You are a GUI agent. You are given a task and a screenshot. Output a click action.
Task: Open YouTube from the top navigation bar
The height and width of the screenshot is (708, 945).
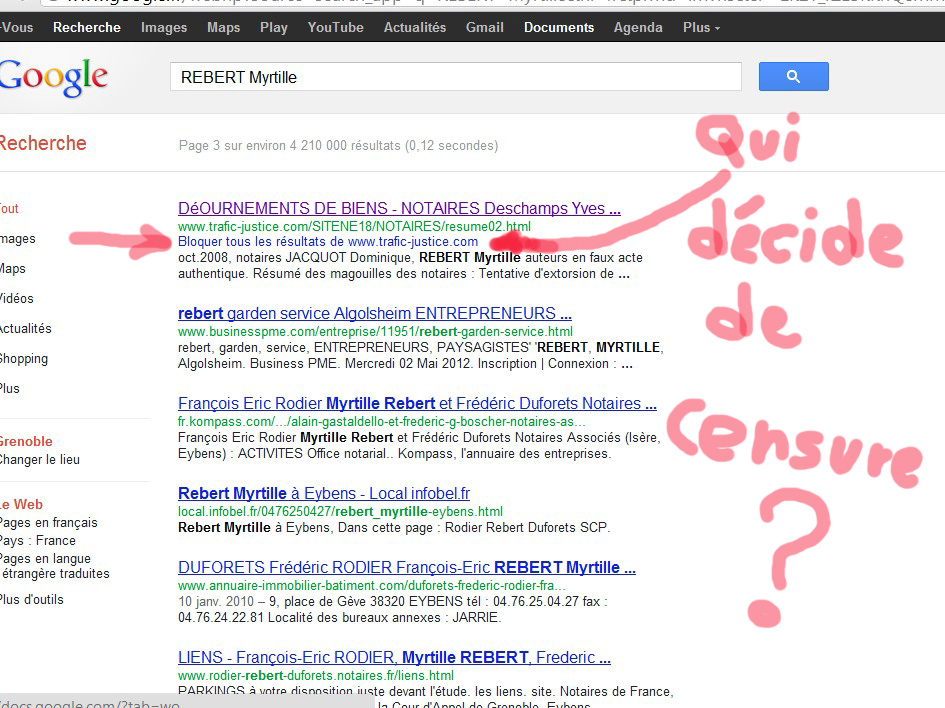(x=335, y=27)
